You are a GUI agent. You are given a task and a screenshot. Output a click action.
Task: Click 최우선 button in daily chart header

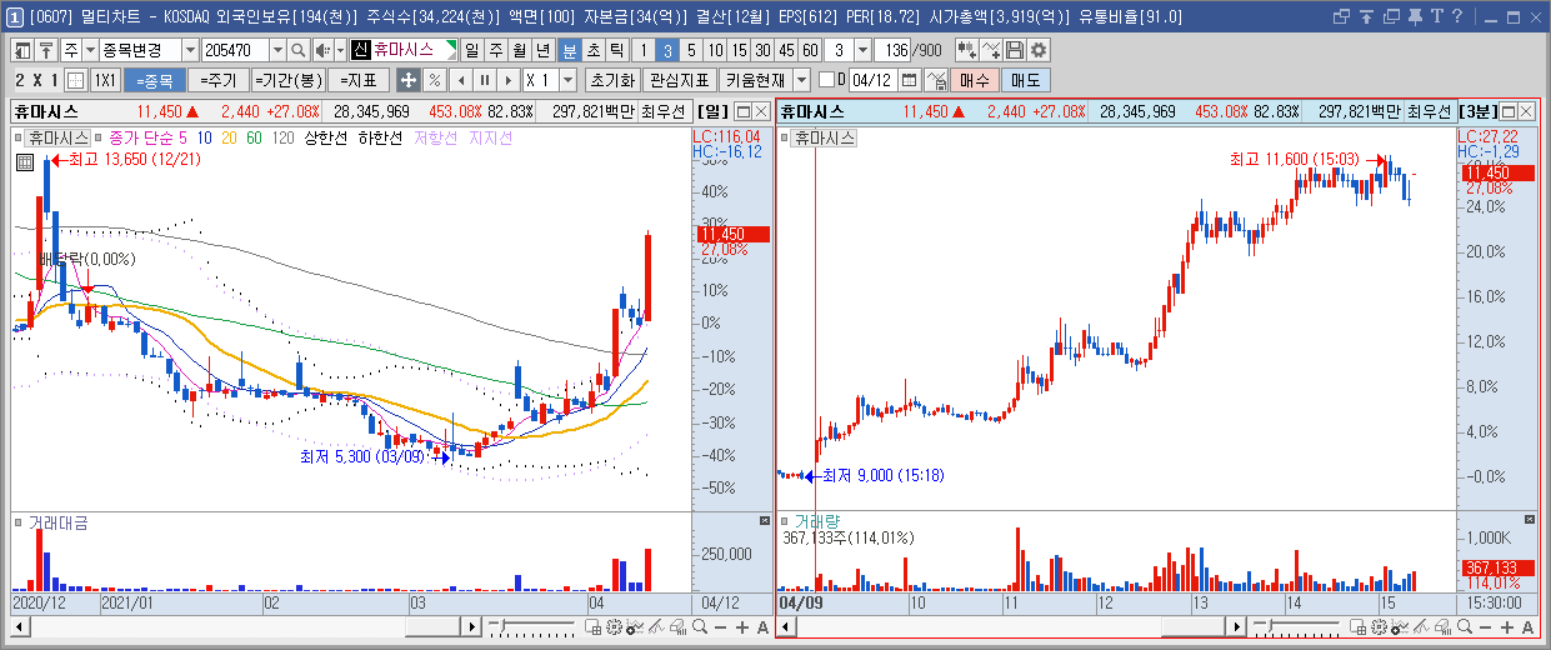[x=664, y=111]
